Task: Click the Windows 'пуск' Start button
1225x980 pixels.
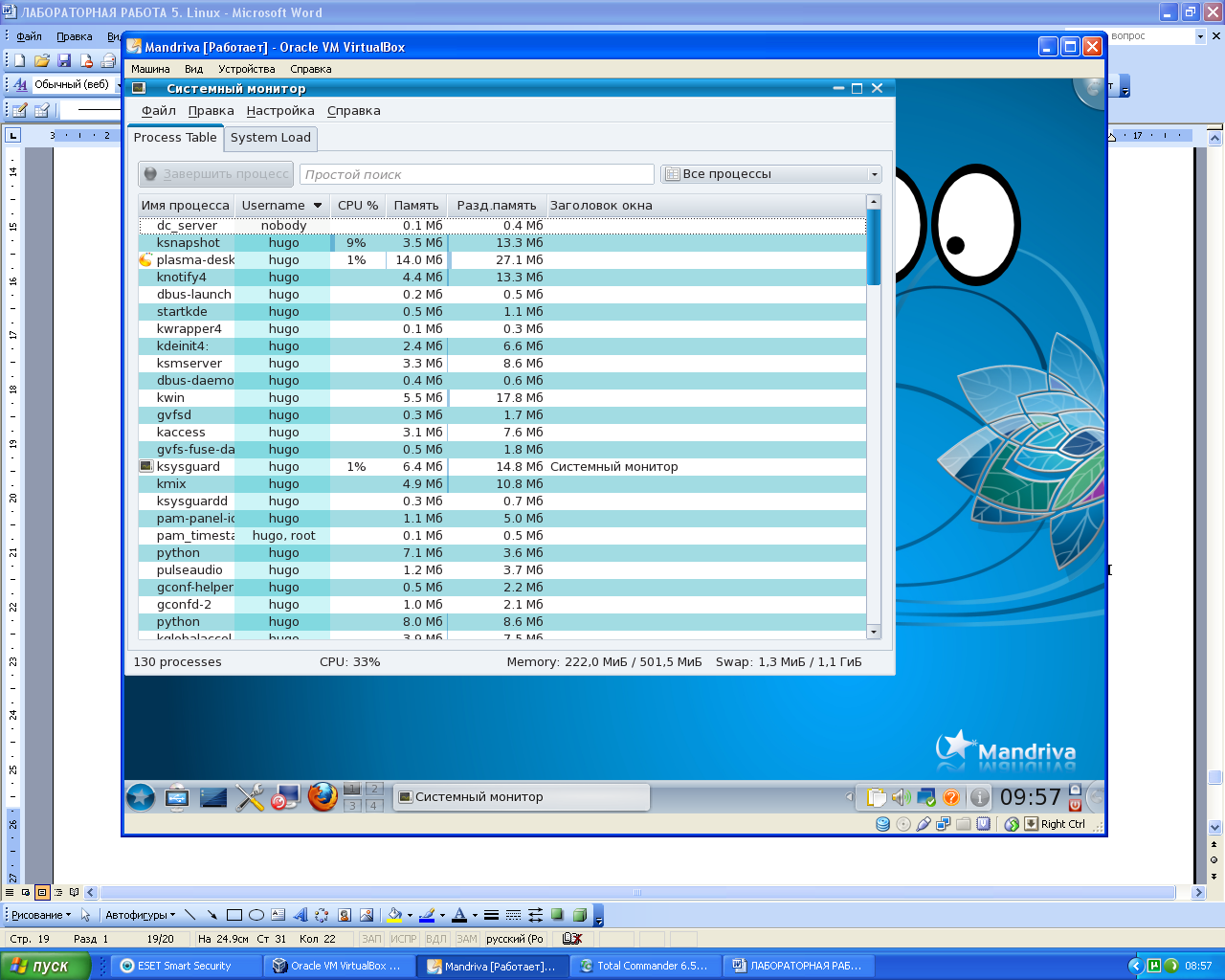Action: (x=46, y=966)
